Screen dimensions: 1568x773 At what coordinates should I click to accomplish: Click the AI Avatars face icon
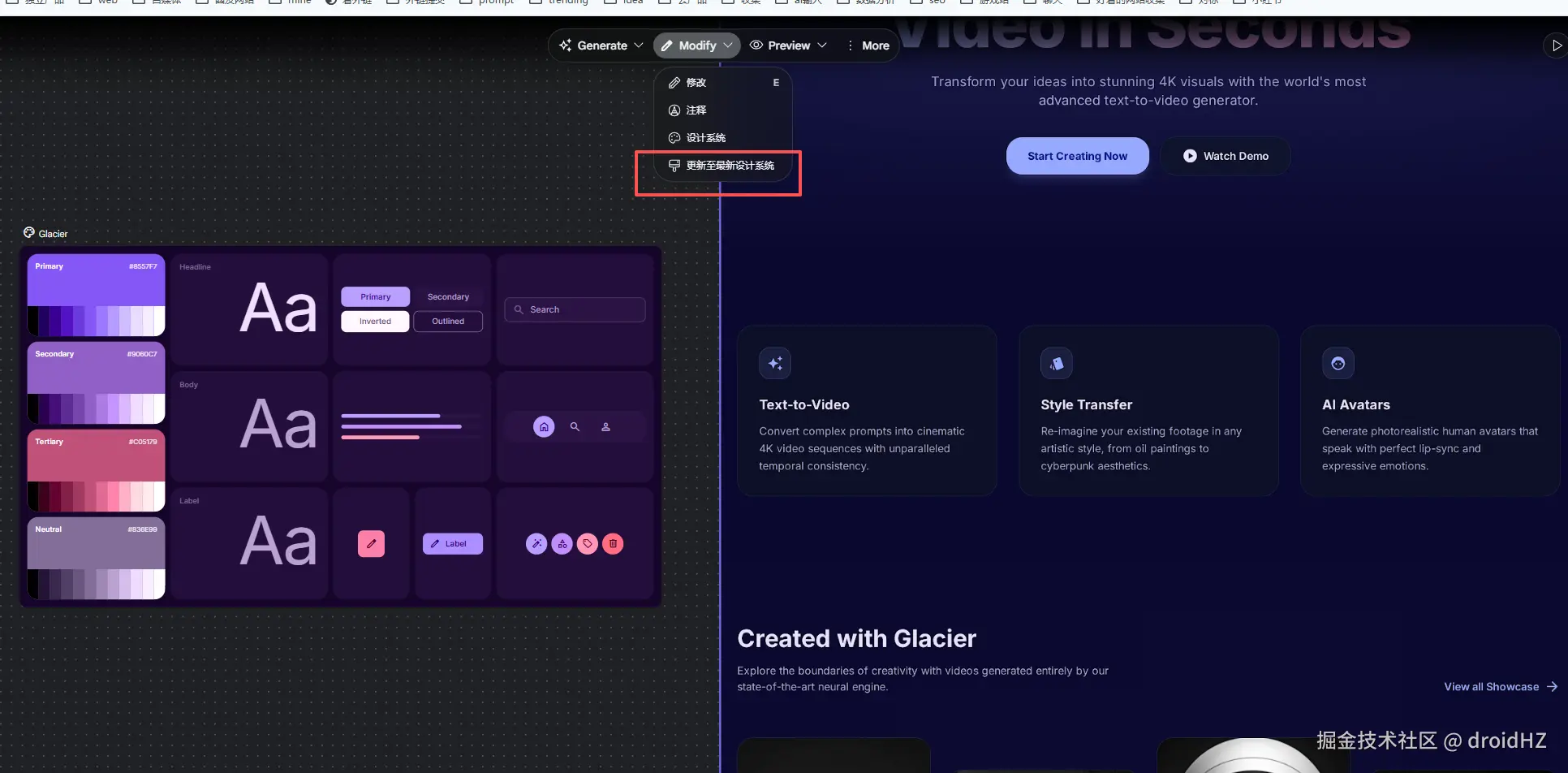(1338, 363)
